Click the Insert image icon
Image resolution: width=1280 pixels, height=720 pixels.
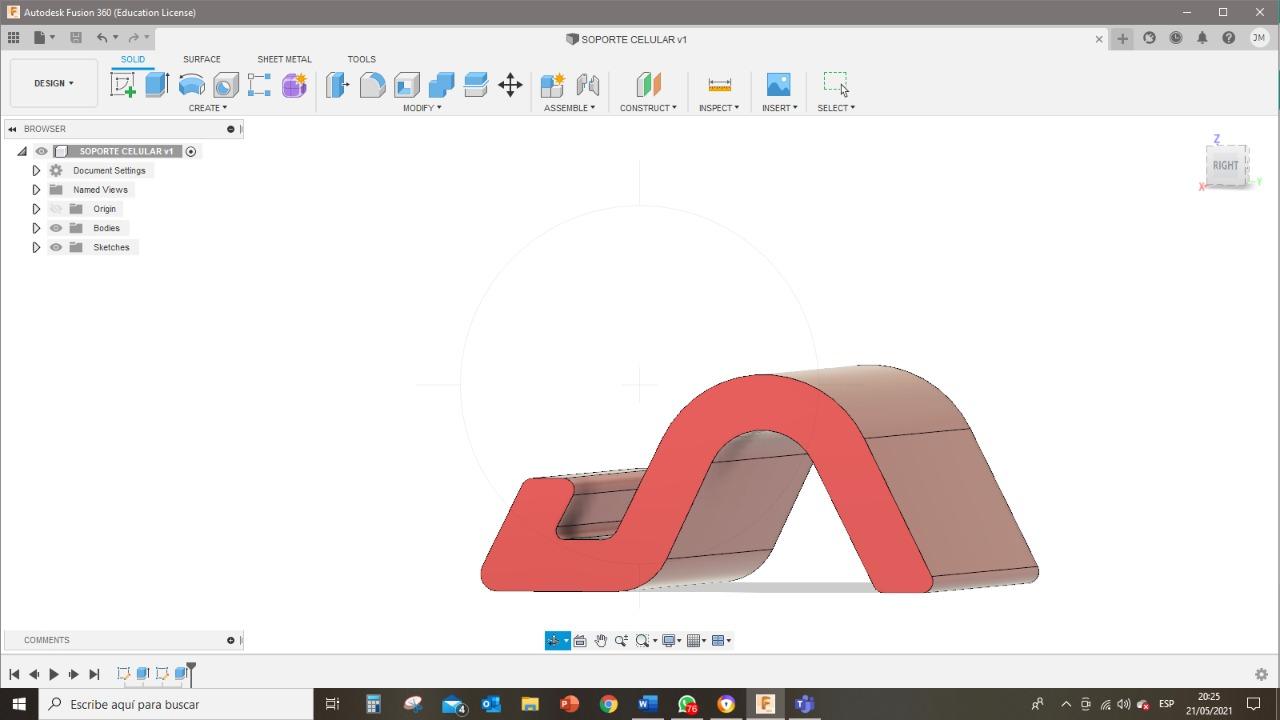point(778,85)
